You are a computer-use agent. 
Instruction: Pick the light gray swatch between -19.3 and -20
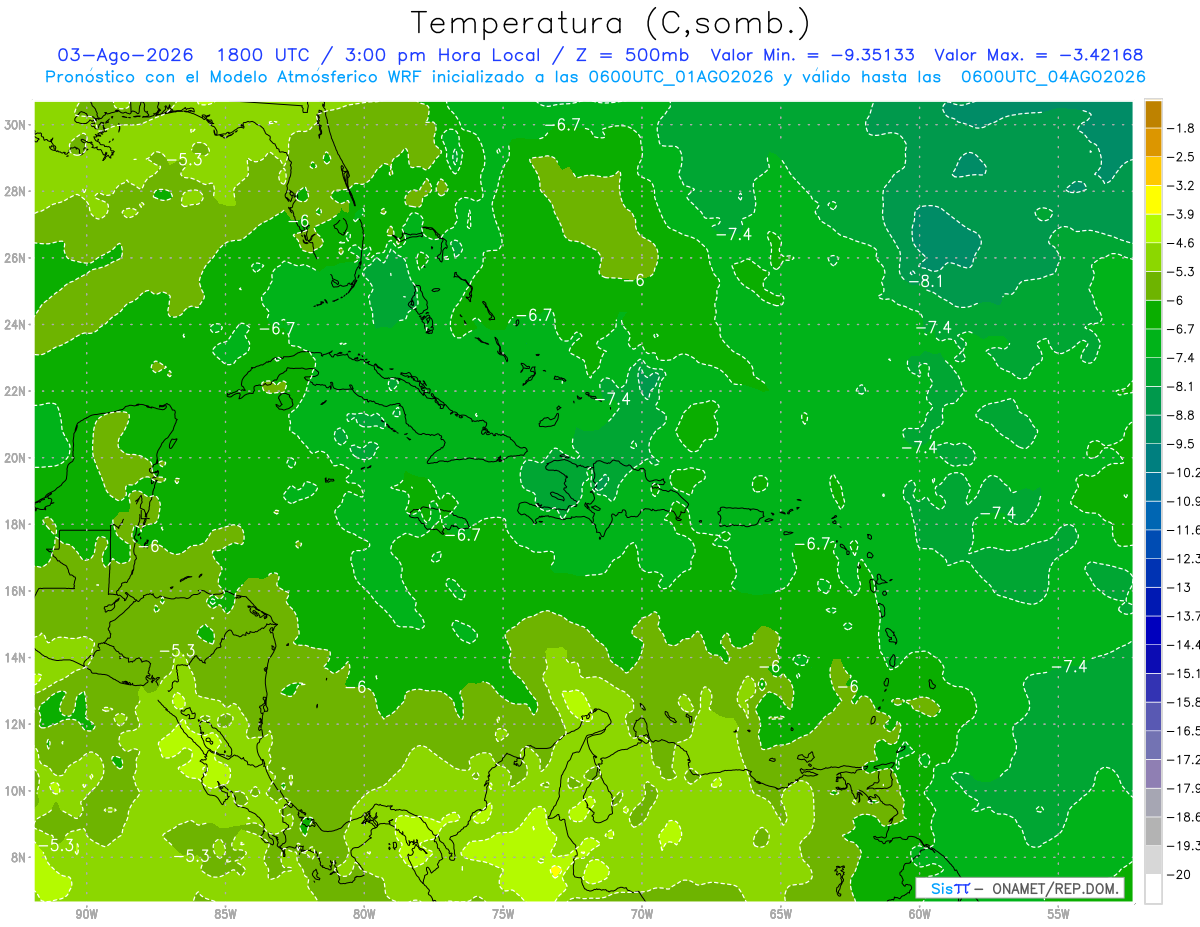pyautogui.click(x=1153, y=860)
